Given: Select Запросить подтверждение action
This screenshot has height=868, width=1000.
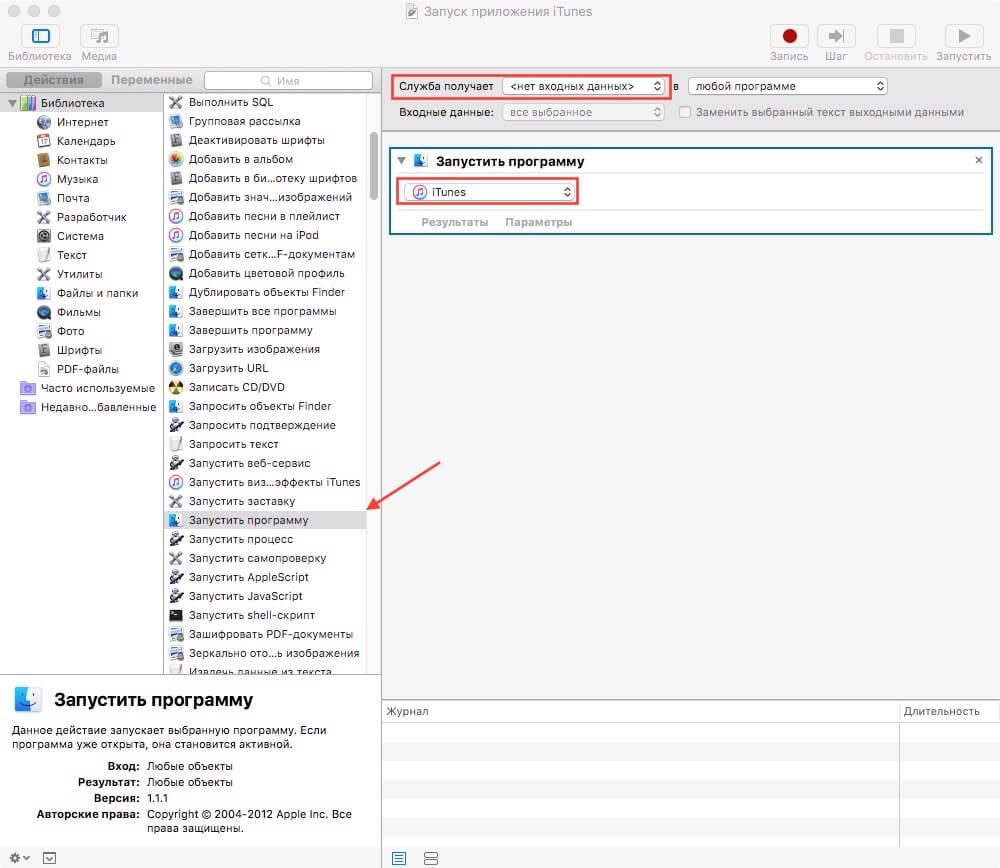Looking at the screenshot, I should pyautogui.click(x=265, y=425).
